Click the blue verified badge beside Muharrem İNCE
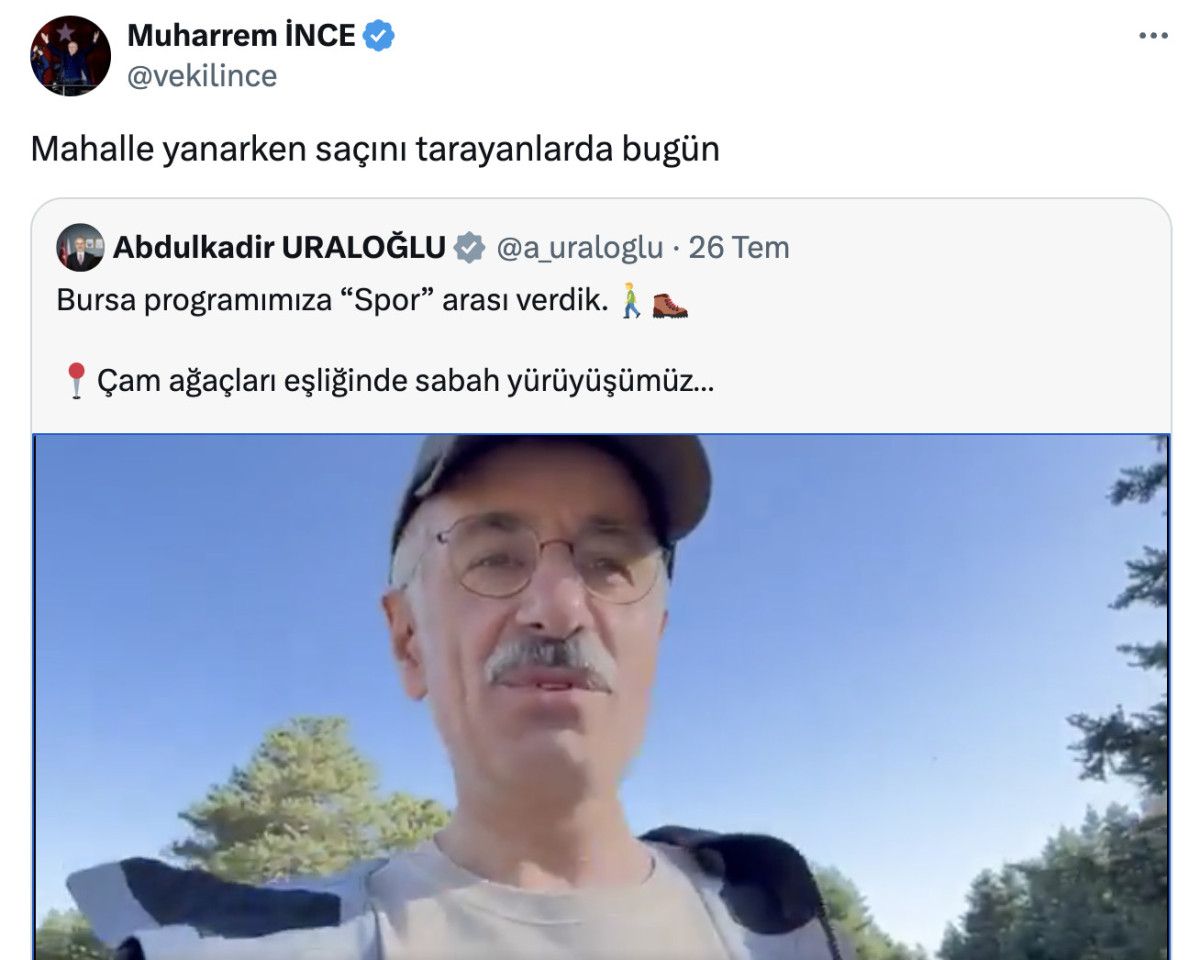The width and height of the screenshot is (1200, 960). [378, 36]
